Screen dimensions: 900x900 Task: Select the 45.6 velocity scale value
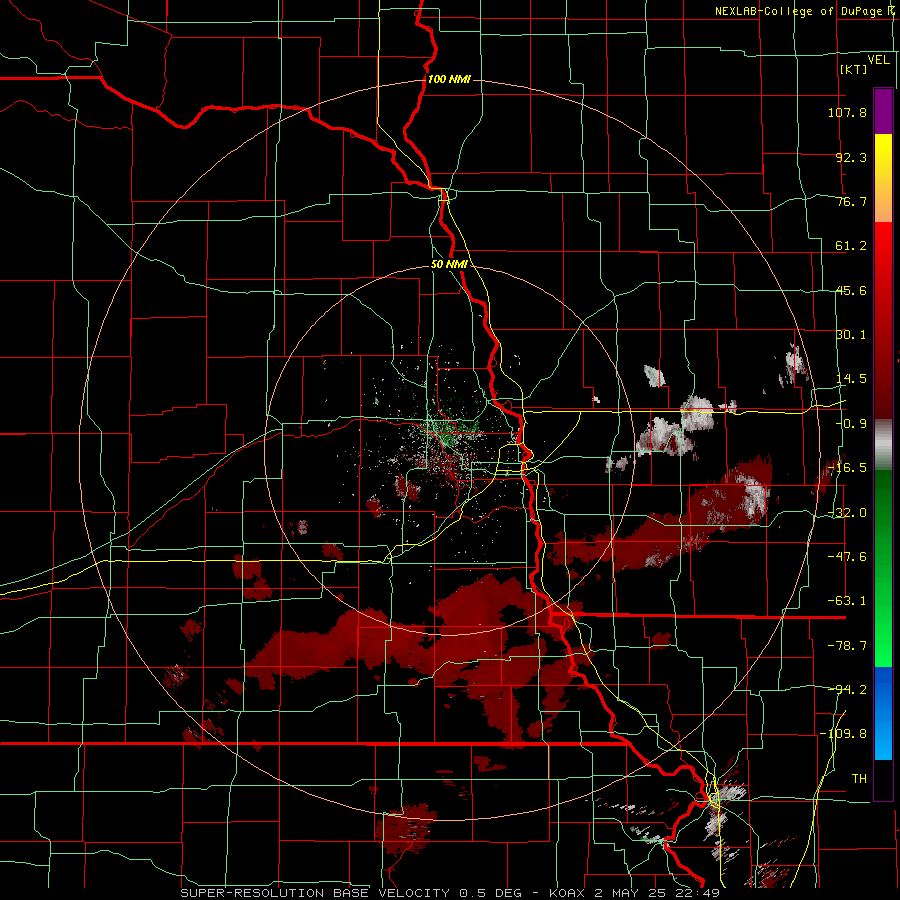pos(851,290)
